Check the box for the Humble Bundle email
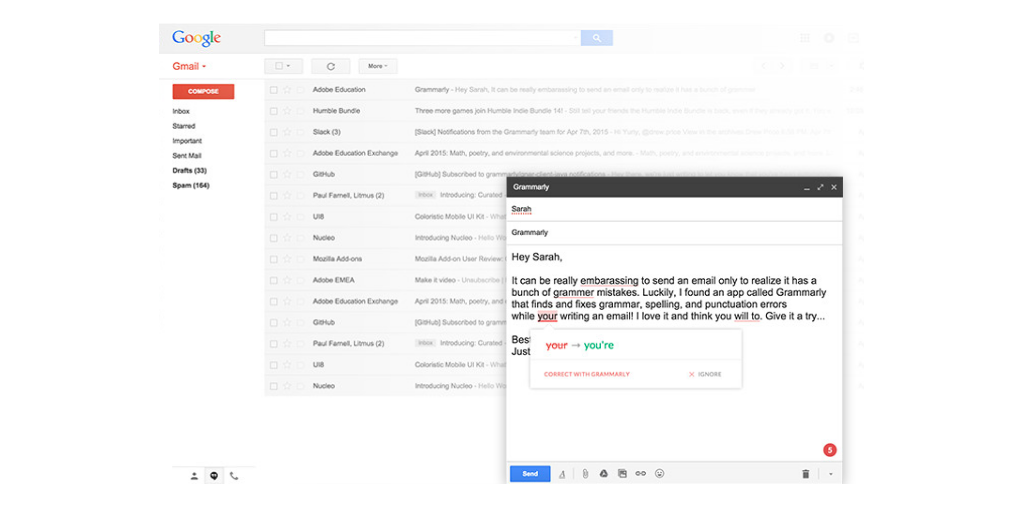Image resolution: width=1024 pixels, height=512 pixels. click(274, 111)
